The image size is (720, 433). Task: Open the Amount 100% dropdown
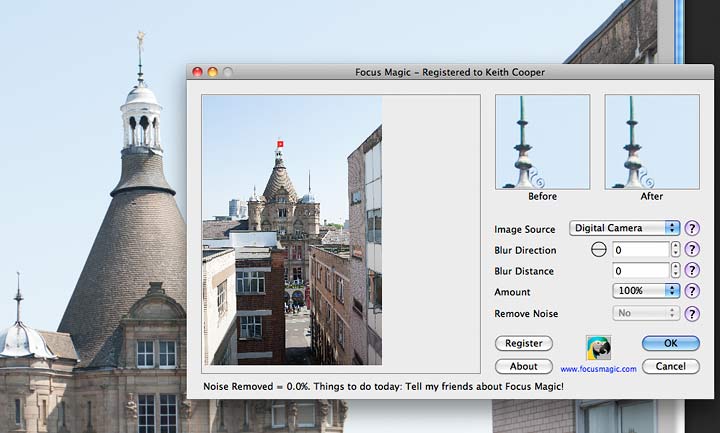click(646, 291)
